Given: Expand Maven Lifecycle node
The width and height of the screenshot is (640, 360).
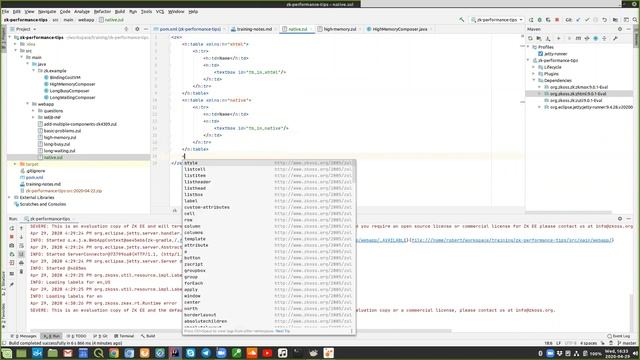Looking at the screenshot, I should pyautogui.click(x=534, y=67).
